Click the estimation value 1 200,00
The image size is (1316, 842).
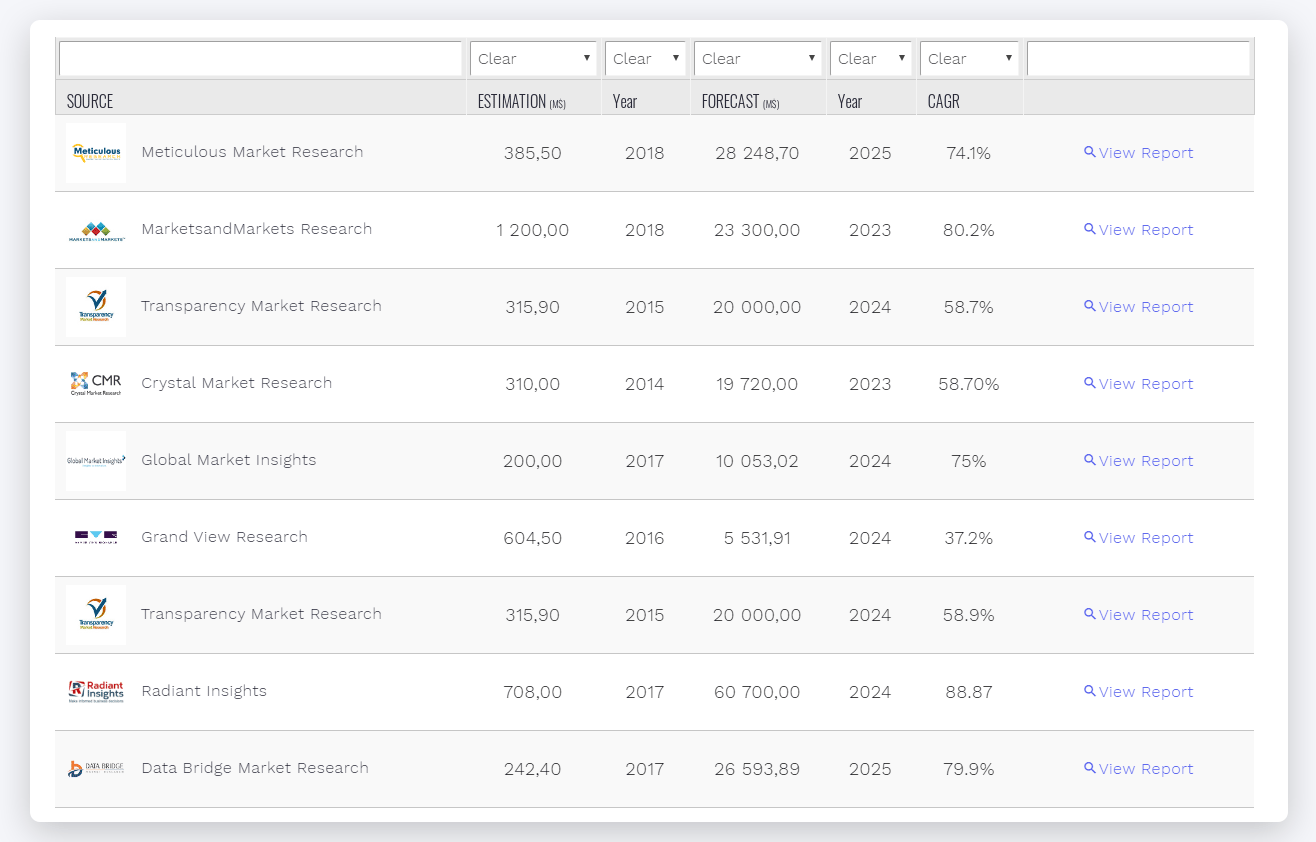(x=533, y=230)
